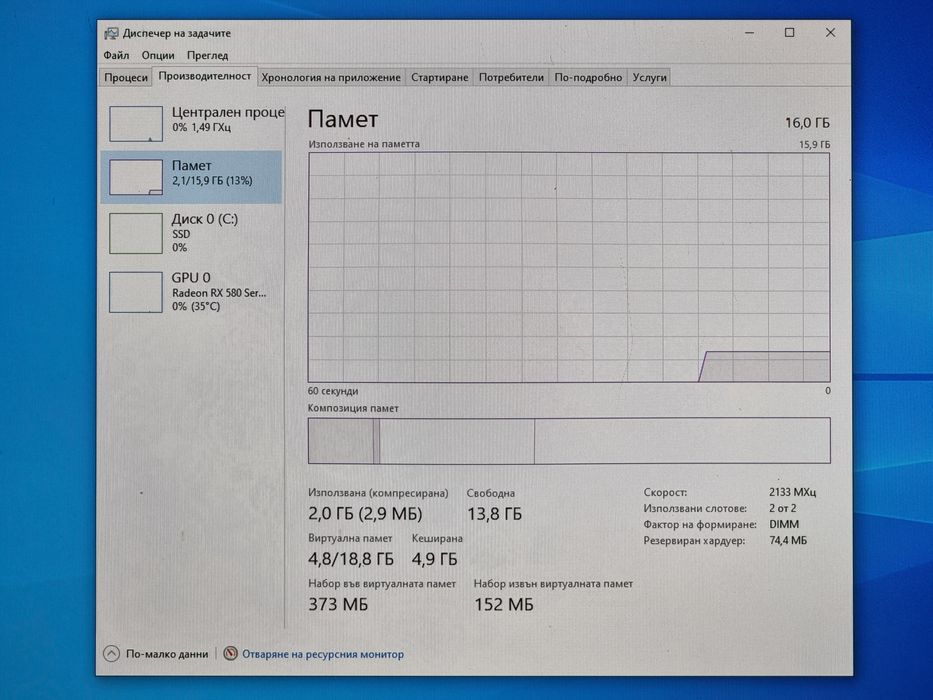Switch to the Услуги tab
The height and width of the screenshot is (700, 933).
click(x=649, y=77)
